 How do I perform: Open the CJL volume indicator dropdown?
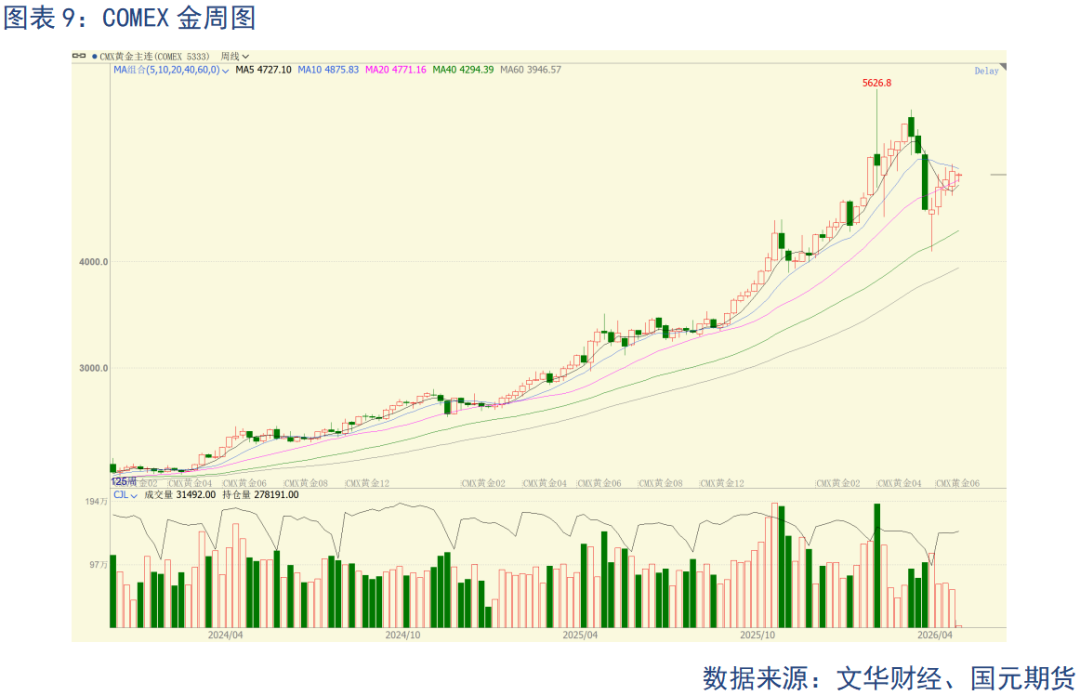point(125,494)
